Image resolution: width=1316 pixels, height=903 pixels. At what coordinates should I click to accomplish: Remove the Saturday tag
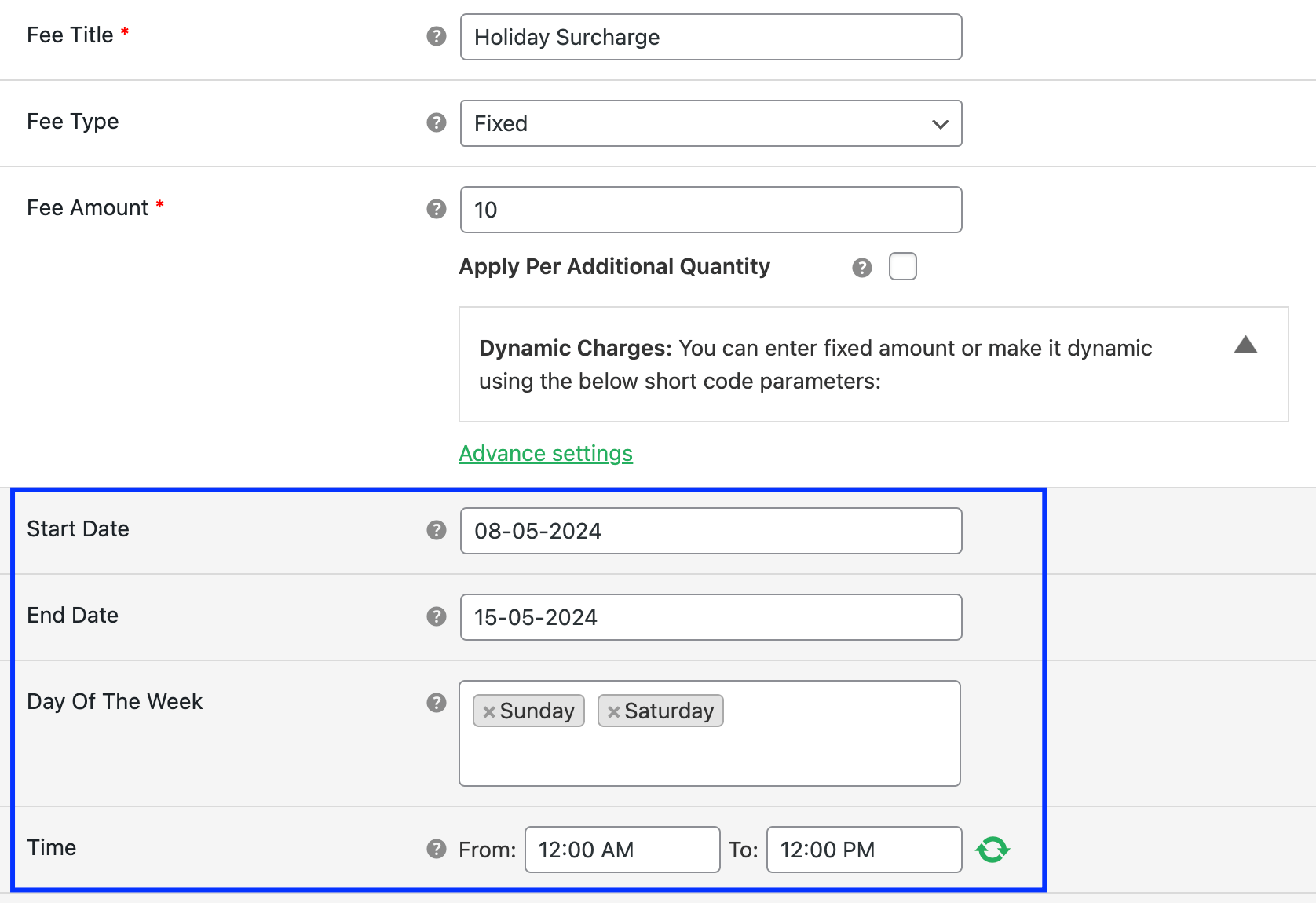(x=615, y=711)
